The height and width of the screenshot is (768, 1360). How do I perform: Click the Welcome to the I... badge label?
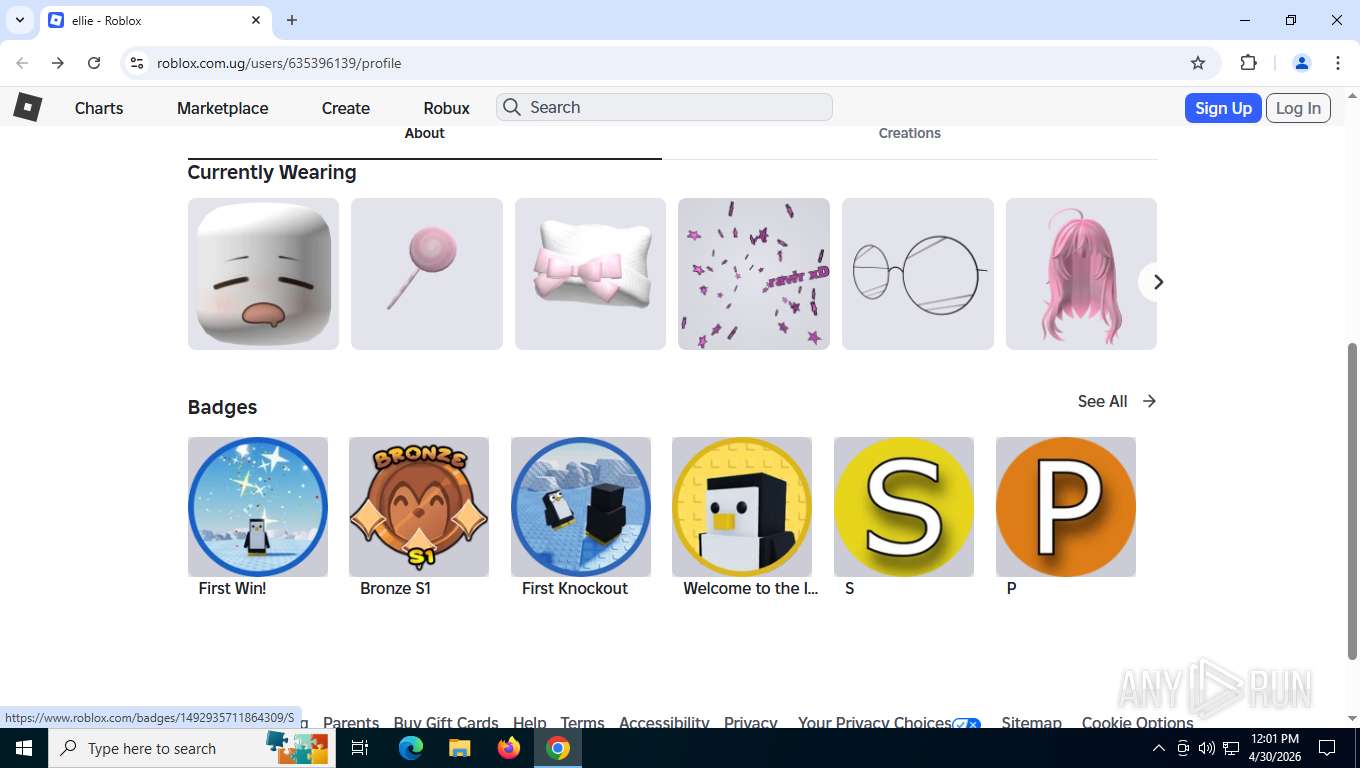[751, 588]
